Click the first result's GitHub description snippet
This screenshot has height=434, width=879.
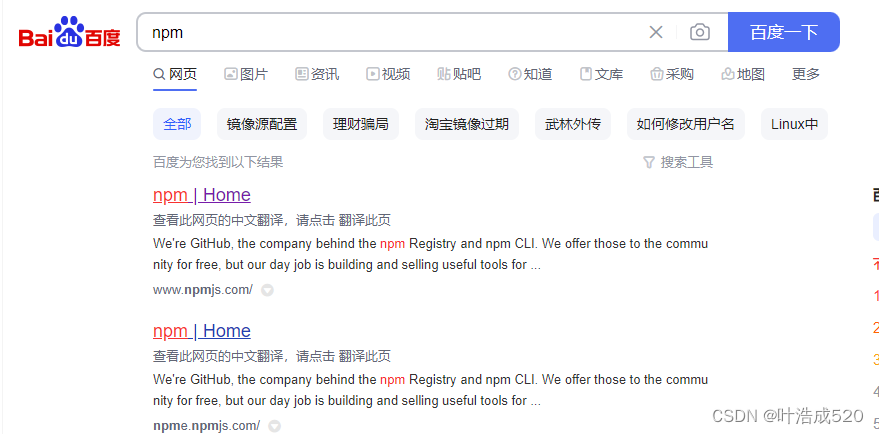tap(431, 254)
